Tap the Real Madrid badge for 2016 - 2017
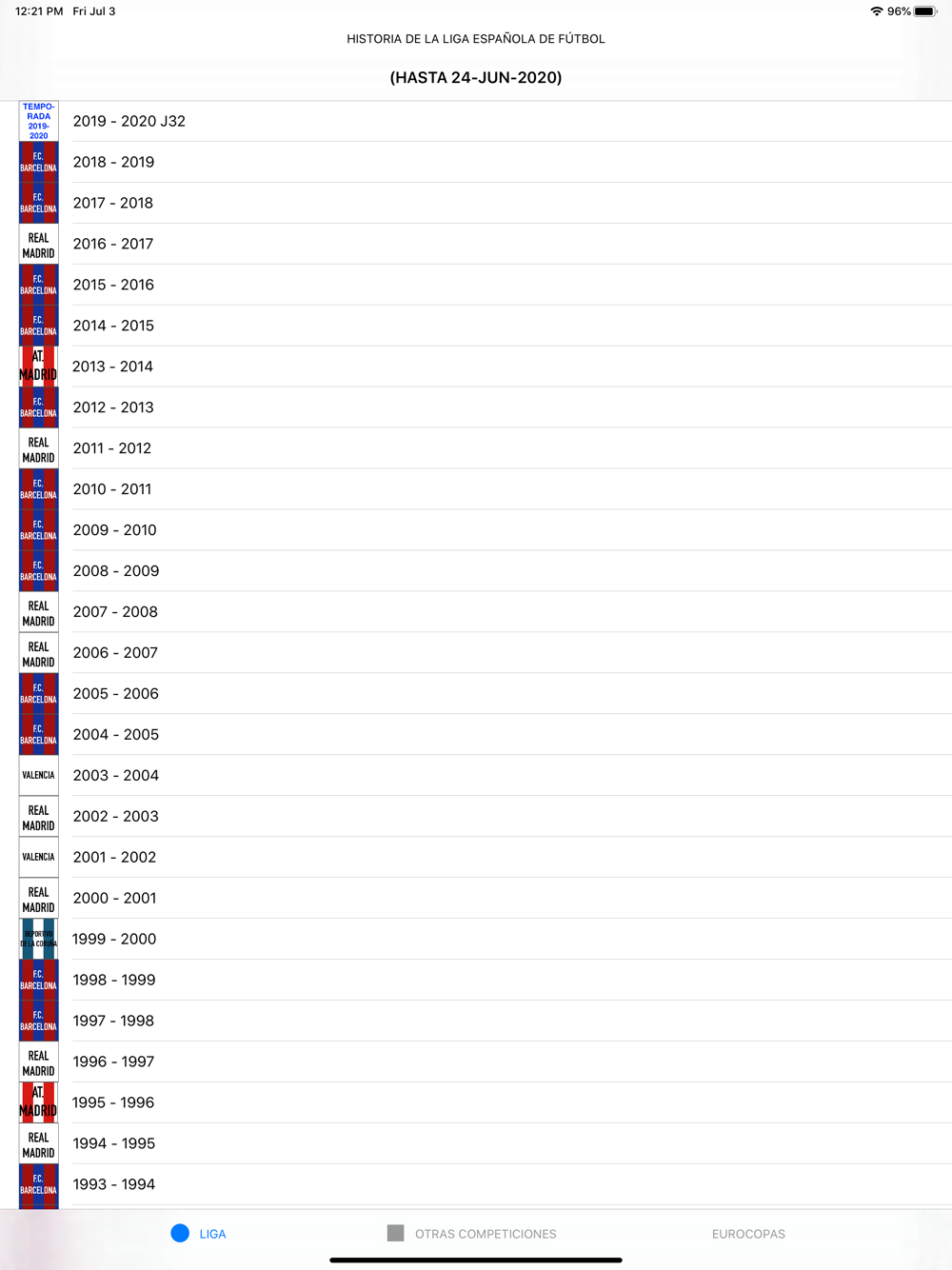 coord(38,244)
